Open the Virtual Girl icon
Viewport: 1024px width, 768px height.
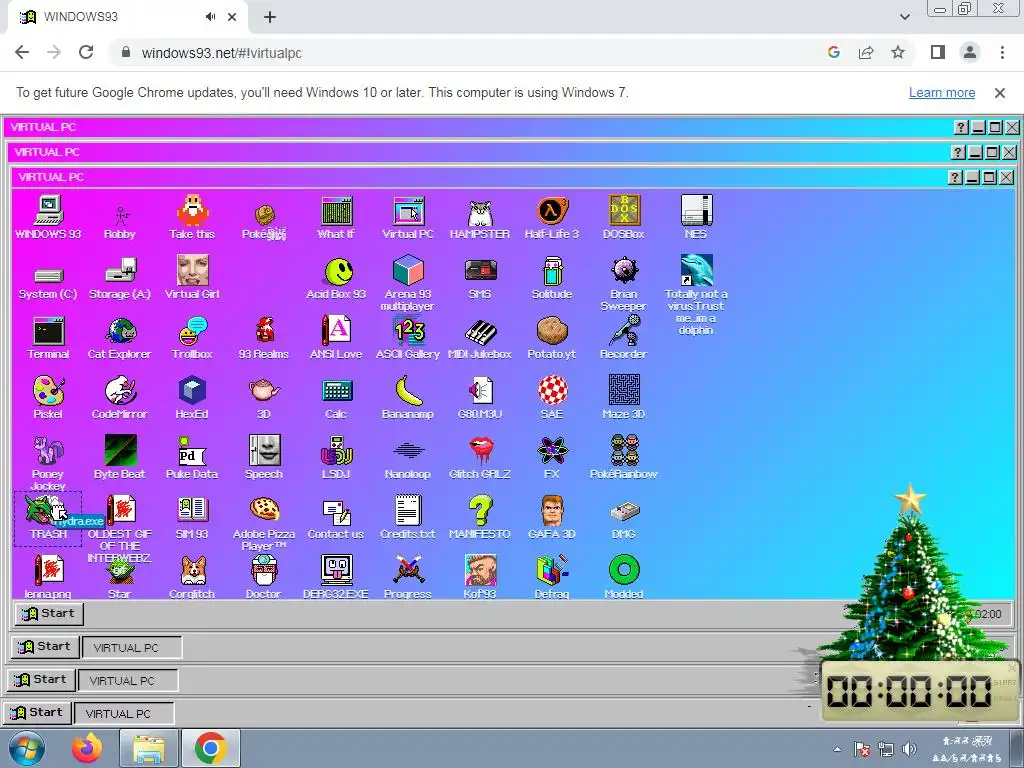click(192, 278)
